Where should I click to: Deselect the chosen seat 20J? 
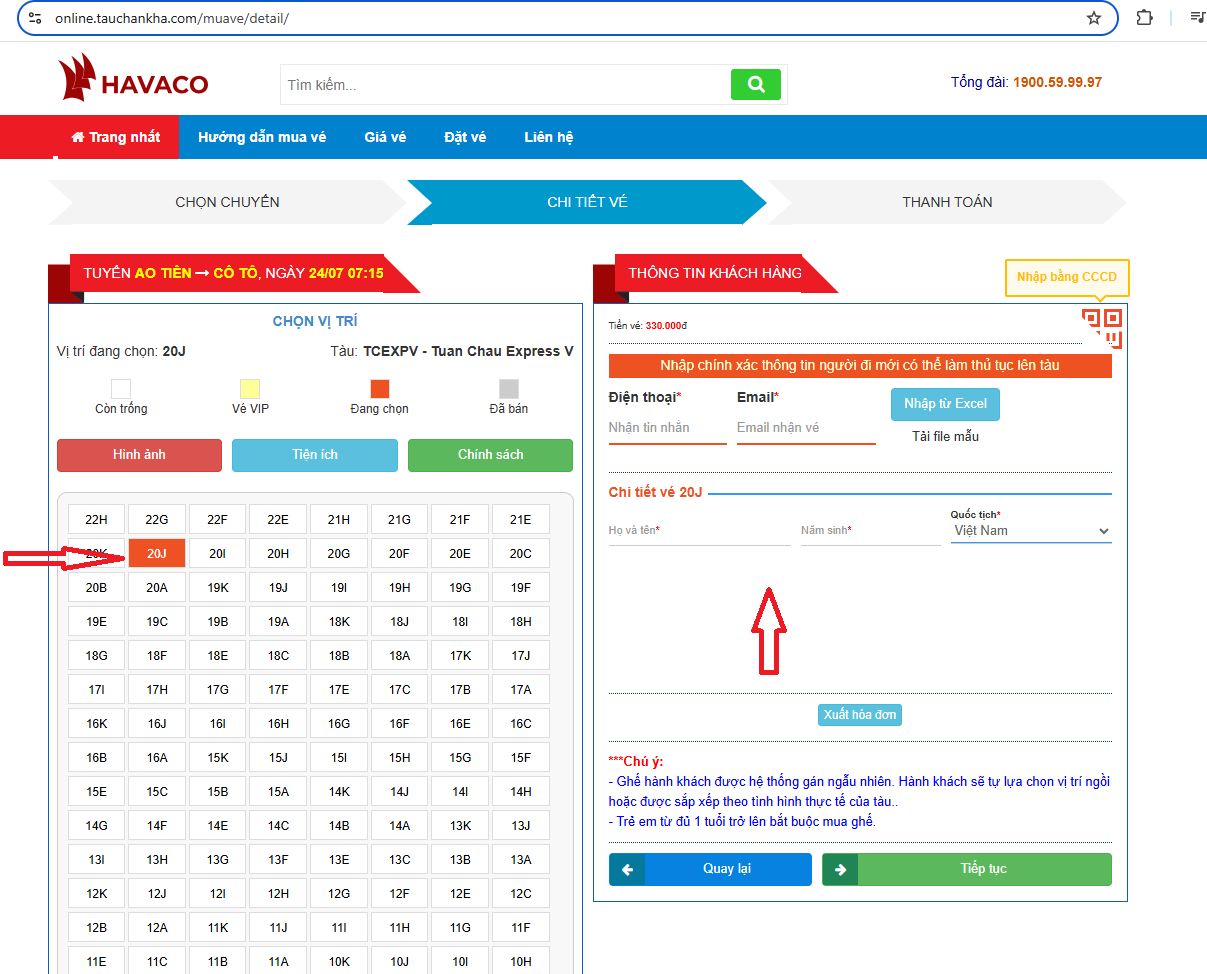(157, 554)
